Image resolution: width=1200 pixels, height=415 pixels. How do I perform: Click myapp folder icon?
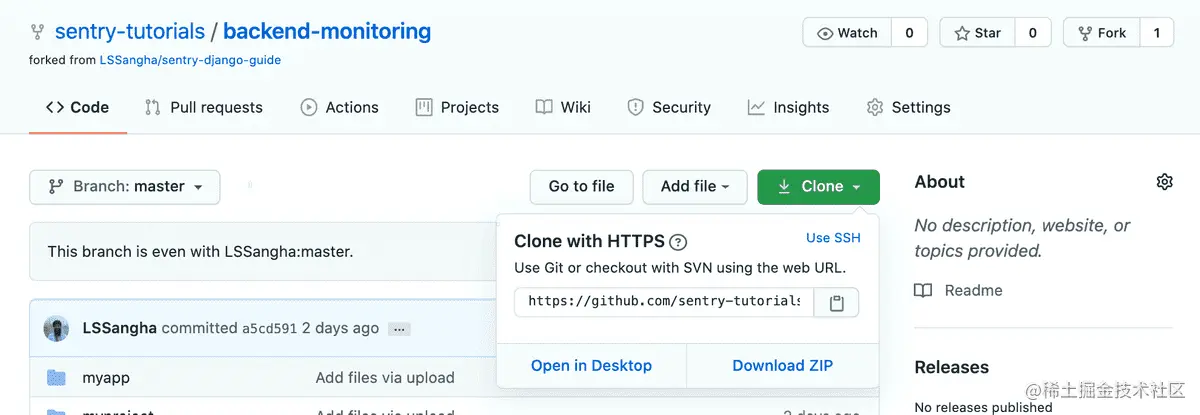point(56,378)
